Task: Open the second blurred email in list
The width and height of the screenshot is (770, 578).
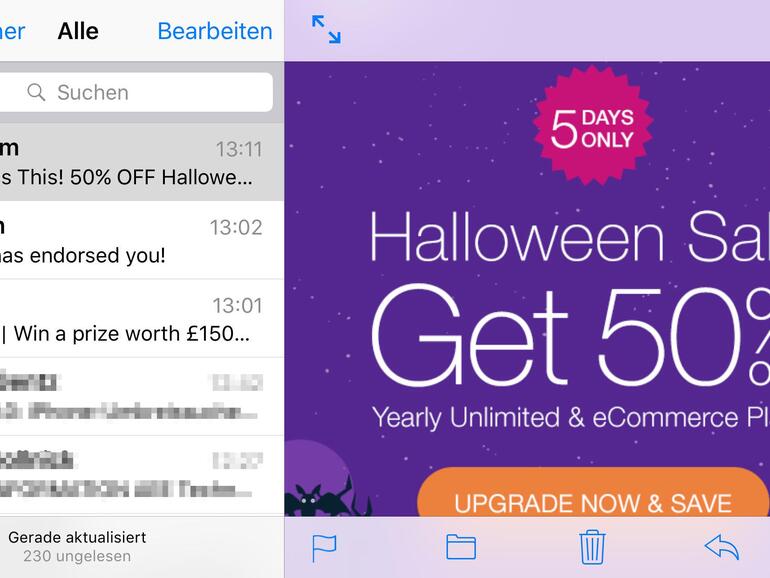Action: click(x=142, y=474)
